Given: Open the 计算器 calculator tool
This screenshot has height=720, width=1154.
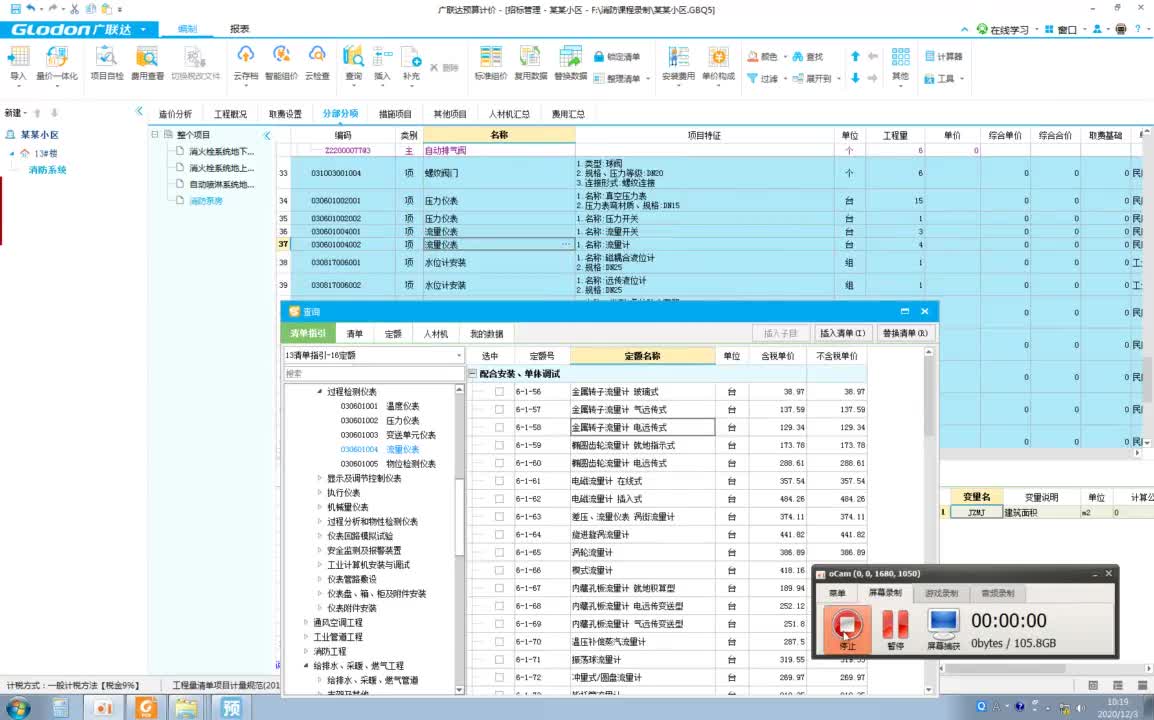Looking at the screenshot, I should 943,57.
